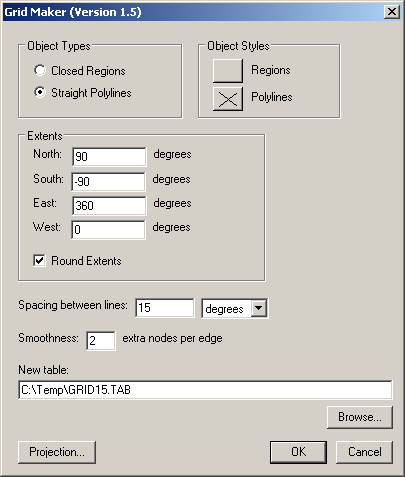Screen dimensions: 405x477
Task: Click the North extent input field
Action: (x=109, y=156)
